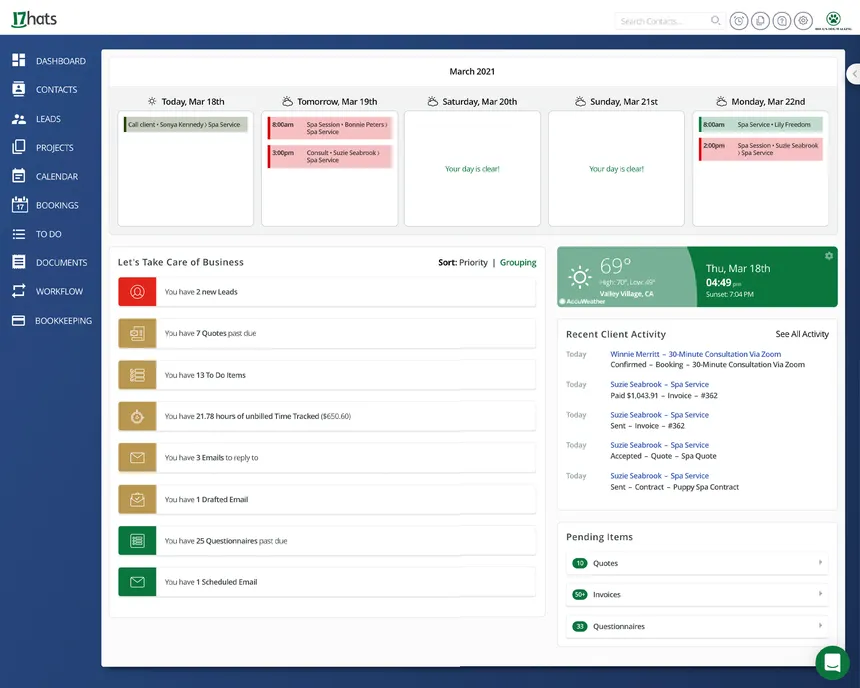Switch to the Dashboard sidebar tab
The height and width of the screenshot is (688, 860).
coord(48,61)
